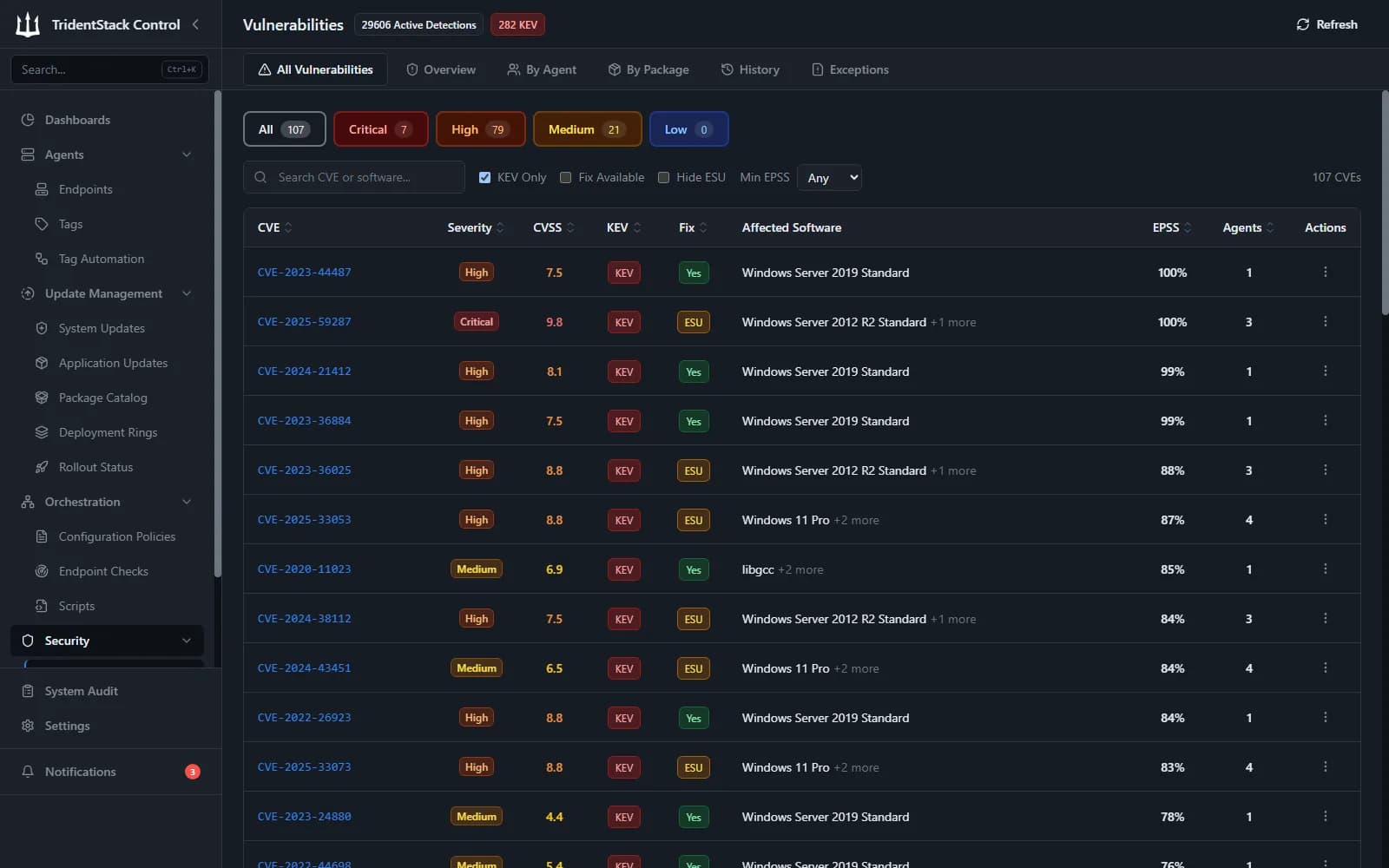Open the Exceptions tab
The image size is (1389, 868).
pos(850,69)
